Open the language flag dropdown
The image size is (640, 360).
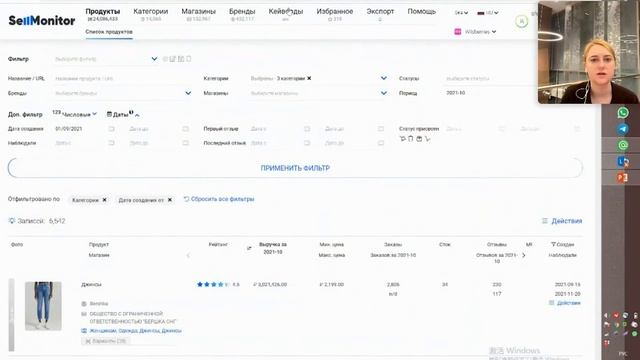point(488,13)
